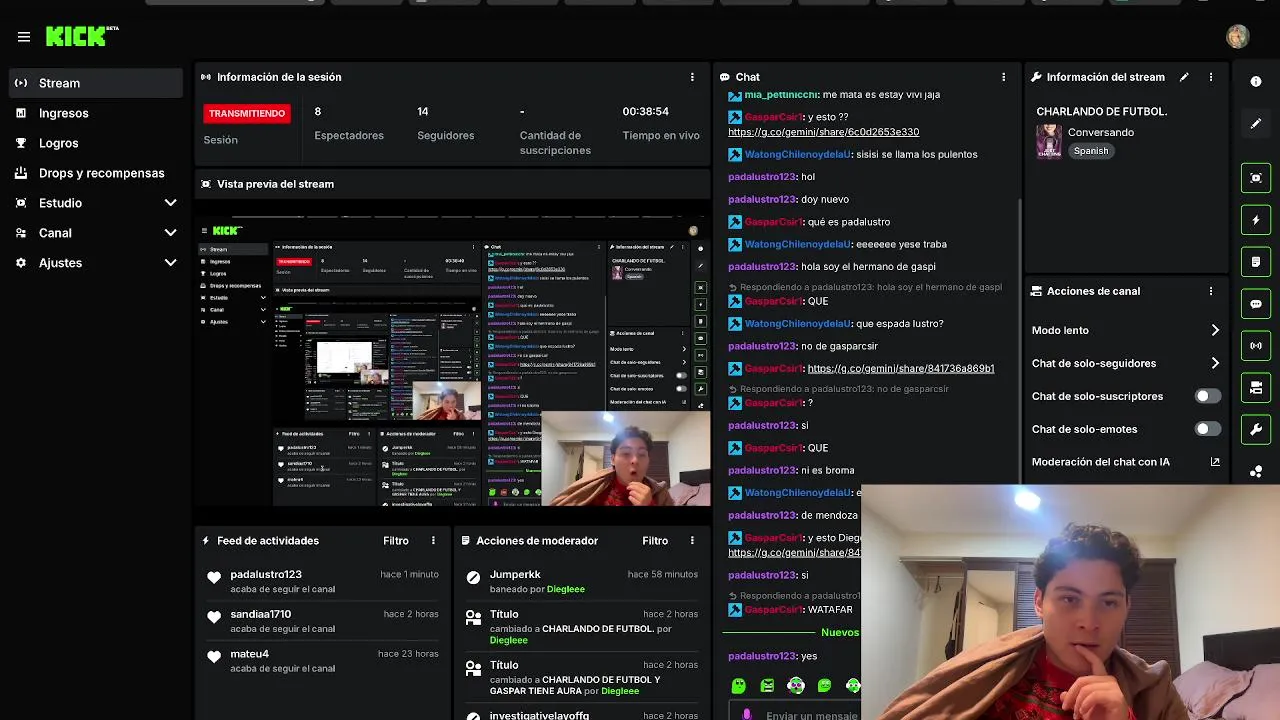Open Logros in left navigation
This screenshot has width=1280, height=720.
tap(96, 143)
